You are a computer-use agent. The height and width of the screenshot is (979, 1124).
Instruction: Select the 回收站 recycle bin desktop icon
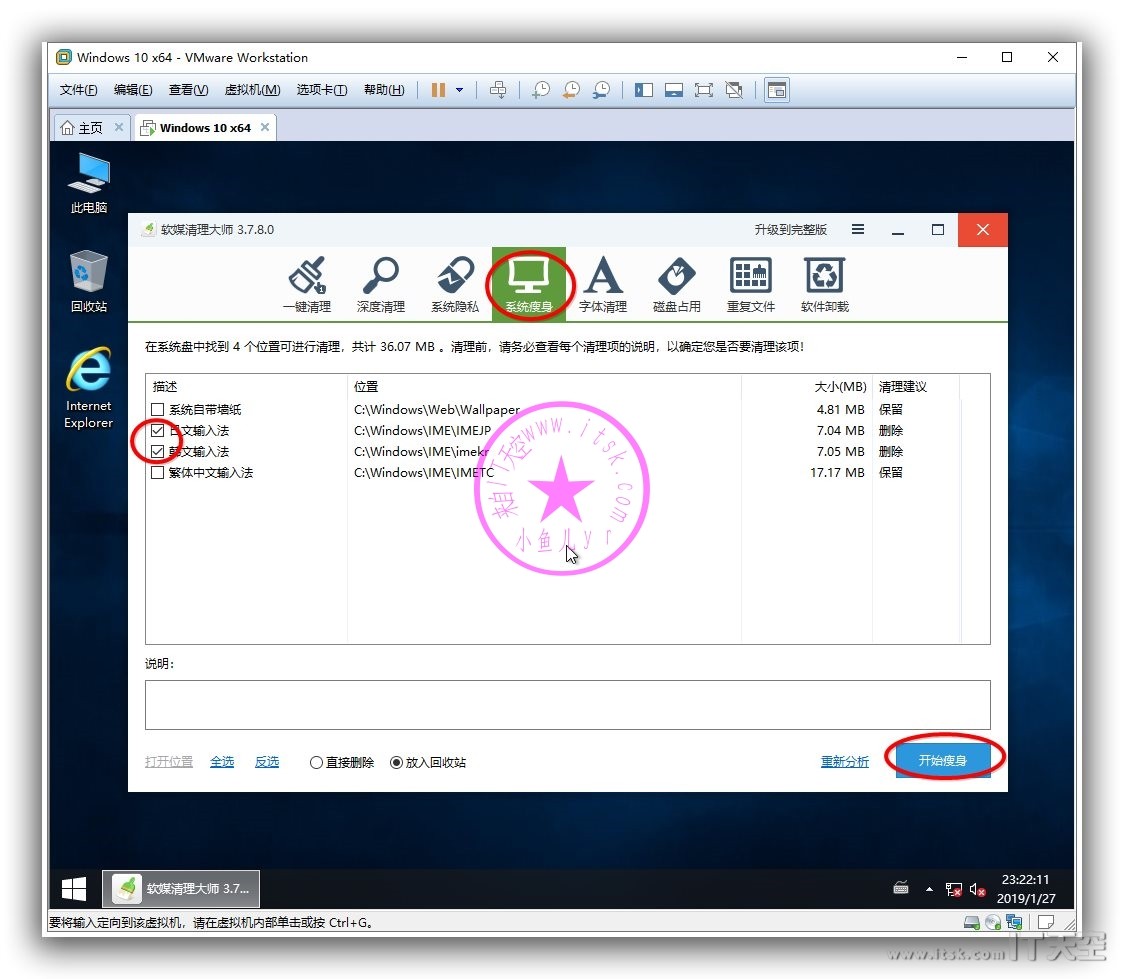(x=89, y=282)
